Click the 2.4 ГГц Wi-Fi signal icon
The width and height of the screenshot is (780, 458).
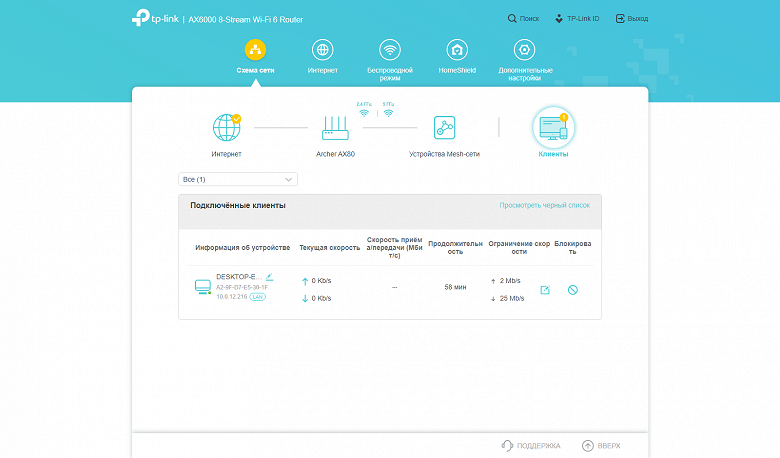pyautogui.click(x=364, y=113)
